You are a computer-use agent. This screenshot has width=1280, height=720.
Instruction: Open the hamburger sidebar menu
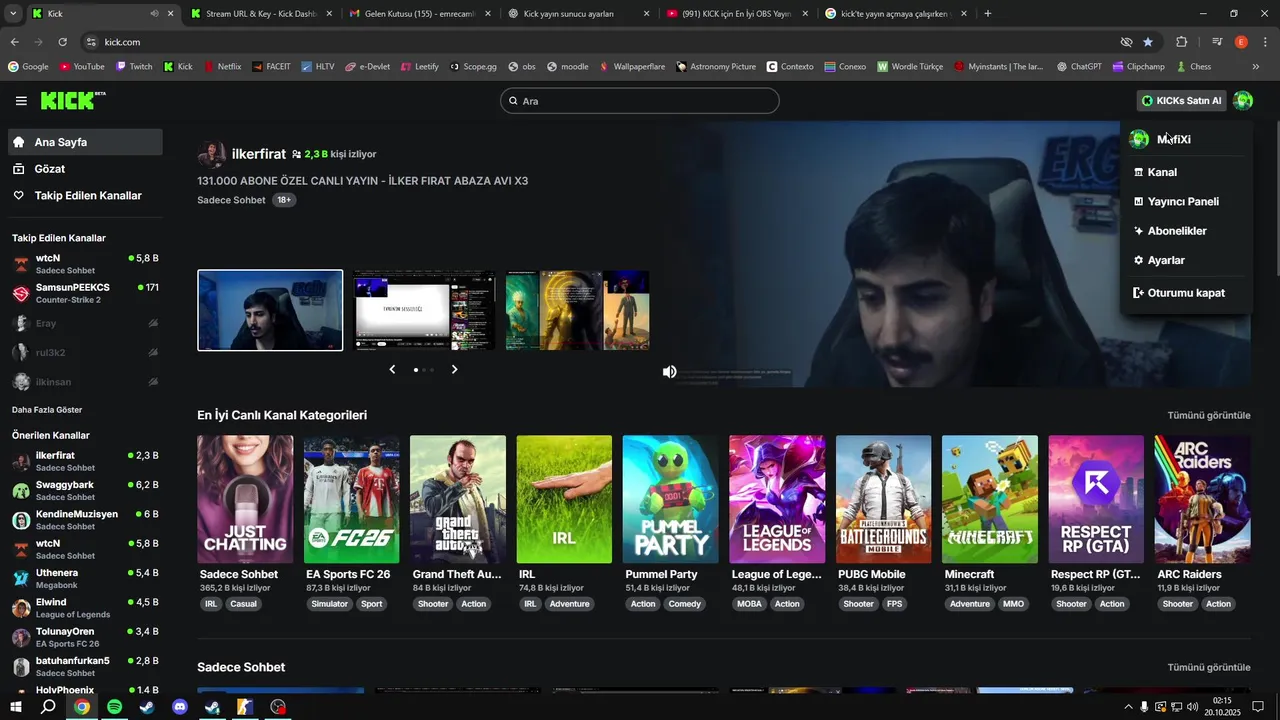point(21,101)
